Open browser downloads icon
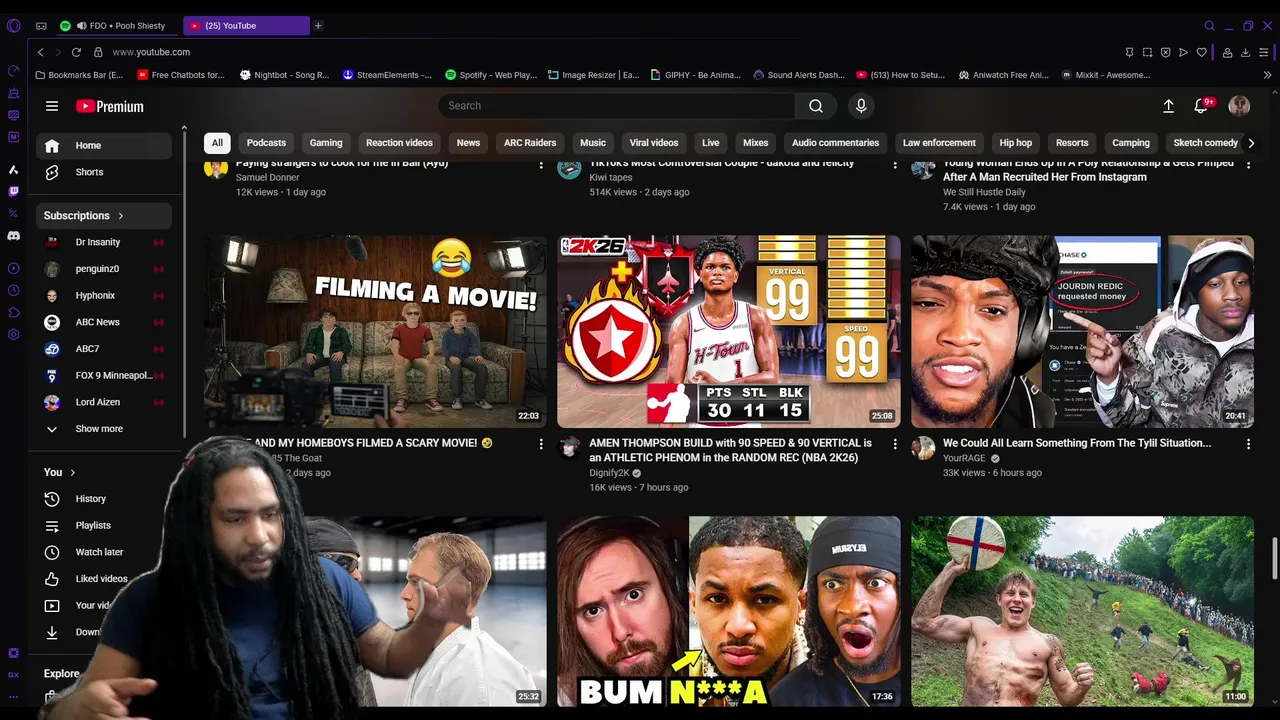Viewport: 1280px width, 720px height. 1246,52
